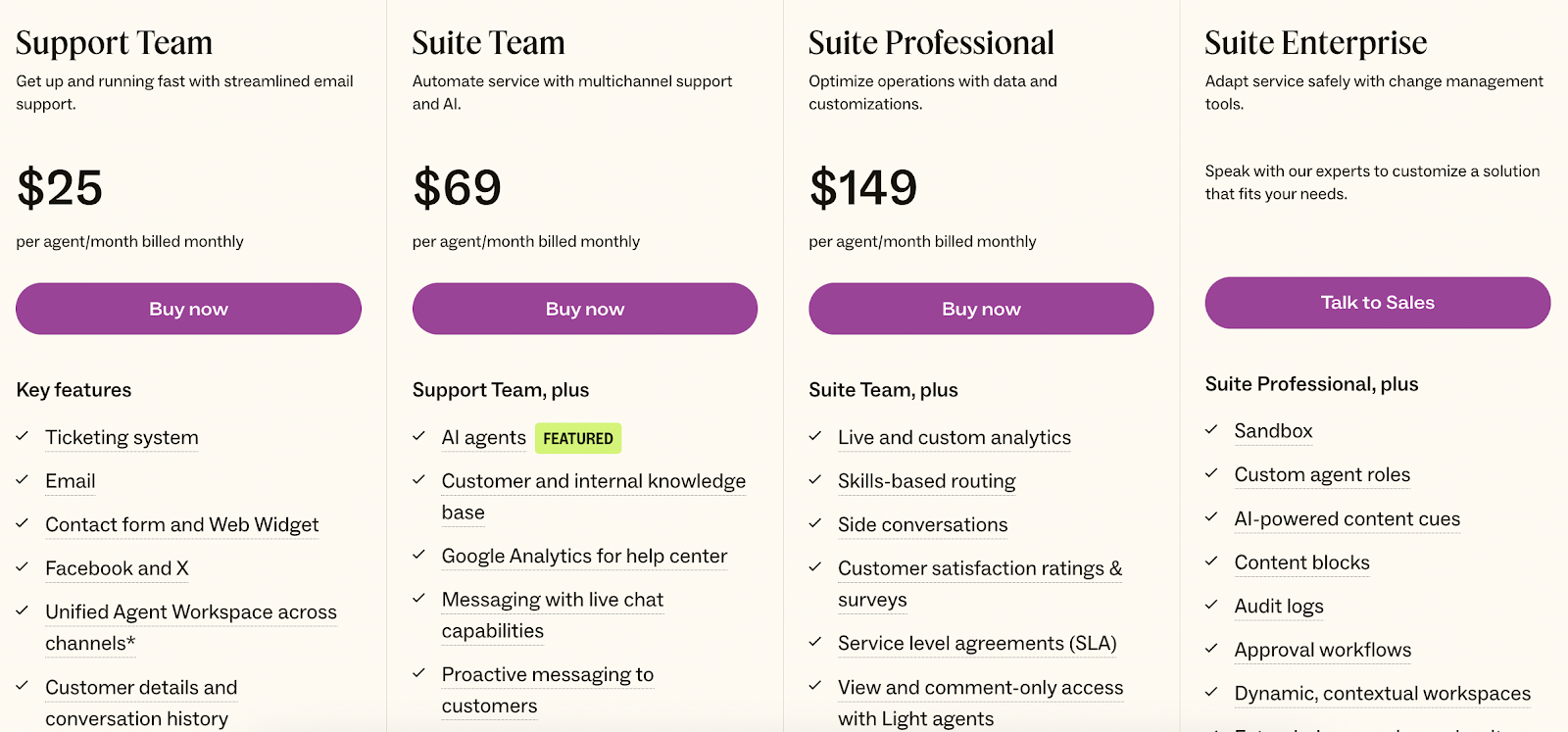The image size is (1568, 732).
Task: Click Buy now for Suite Team plan
Action: click(584, 309)
